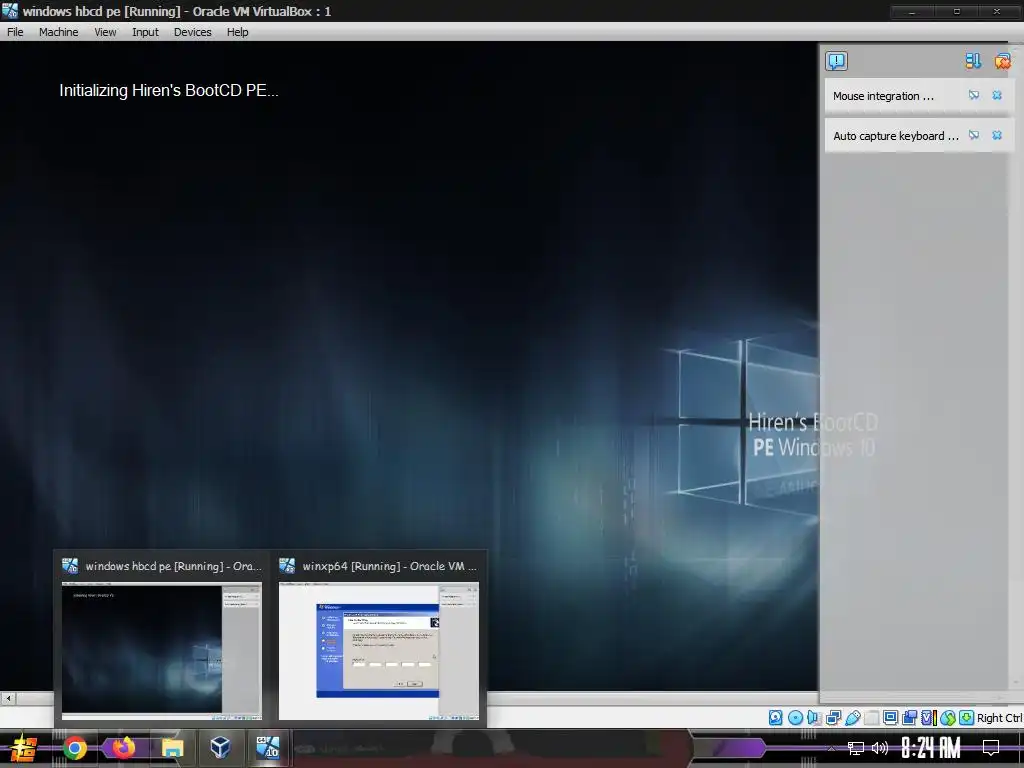Click the volume speaker tray icon
The image size is (1024, 768).
[x=880, y=748]
